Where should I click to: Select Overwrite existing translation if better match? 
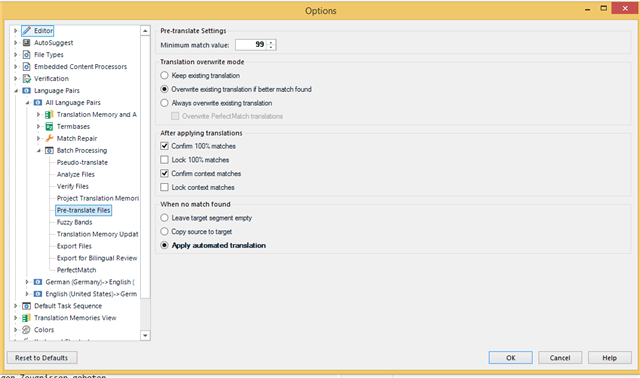[164, 89]
